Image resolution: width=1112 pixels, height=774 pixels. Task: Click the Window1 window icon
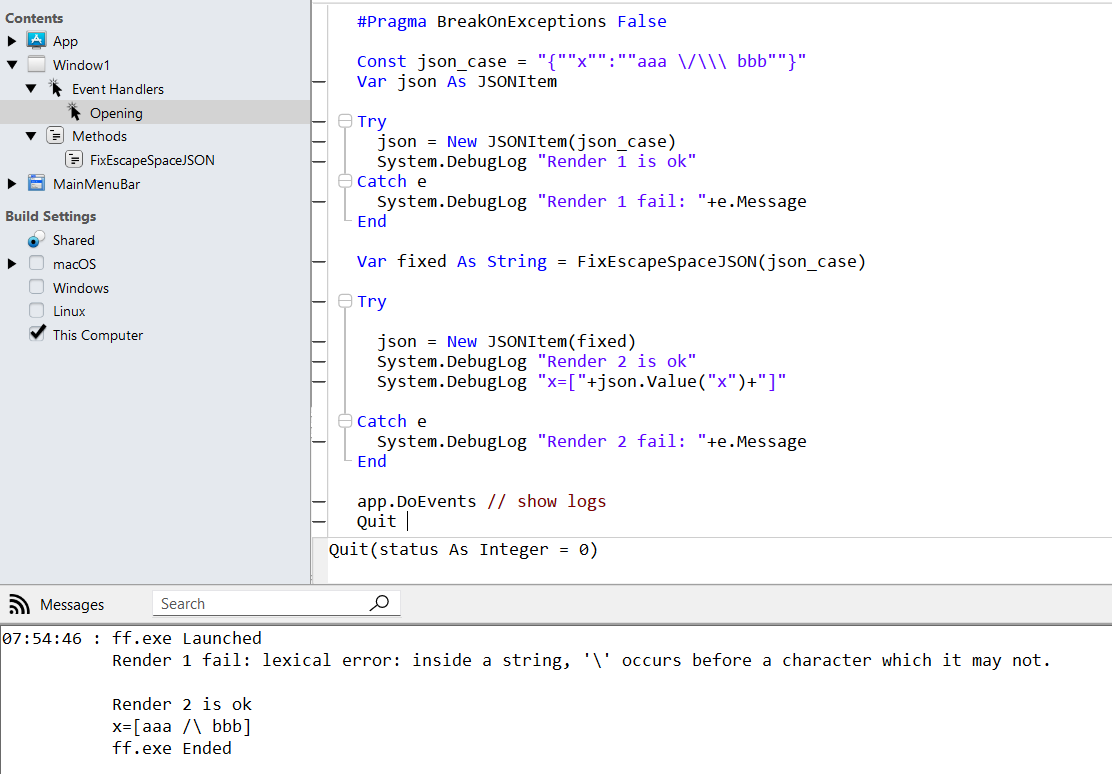click(36, 65)
